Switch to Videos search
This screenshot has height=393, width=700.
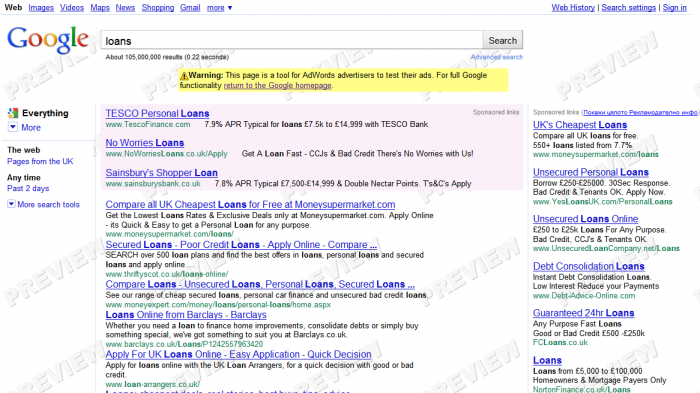[72, 8]
